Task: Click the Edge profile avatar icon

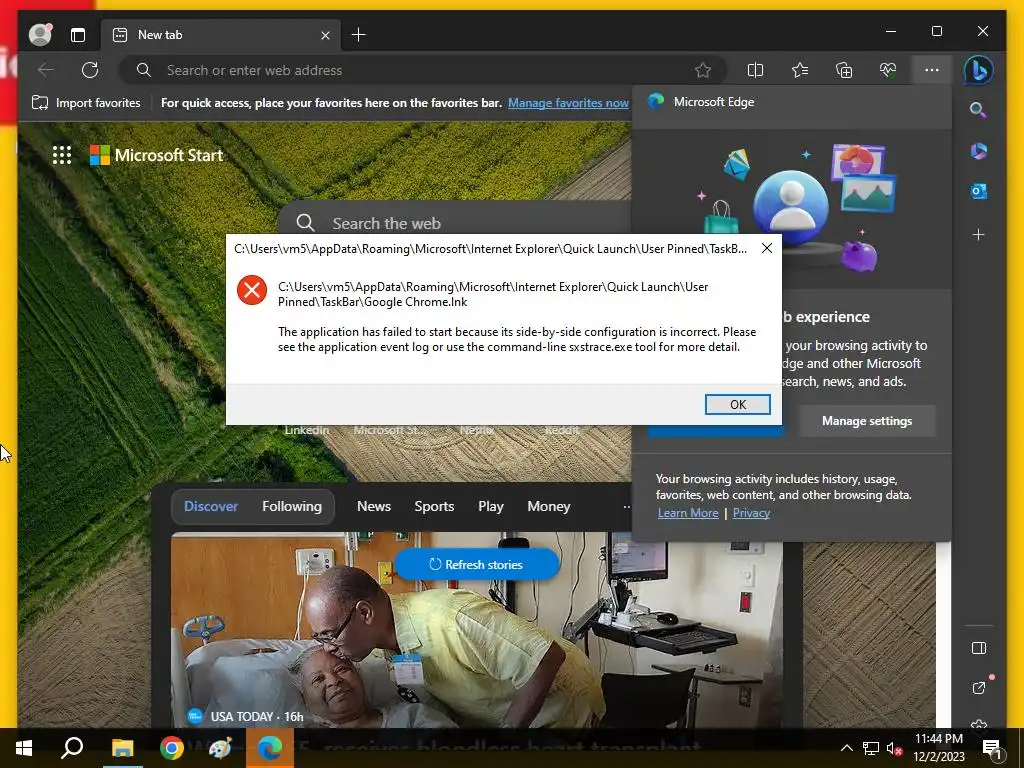Action: tap(40, 34)
